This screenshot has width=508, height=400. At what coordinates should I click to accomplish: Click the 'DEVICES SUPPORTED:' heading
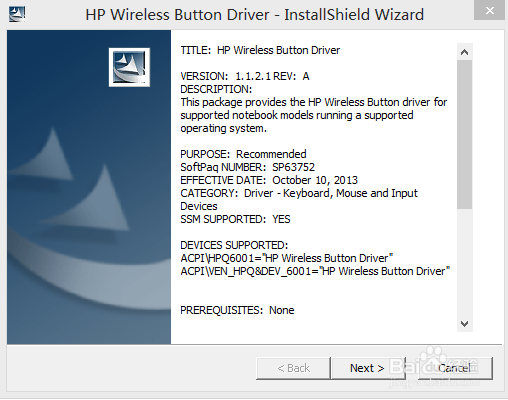(234, 245)
